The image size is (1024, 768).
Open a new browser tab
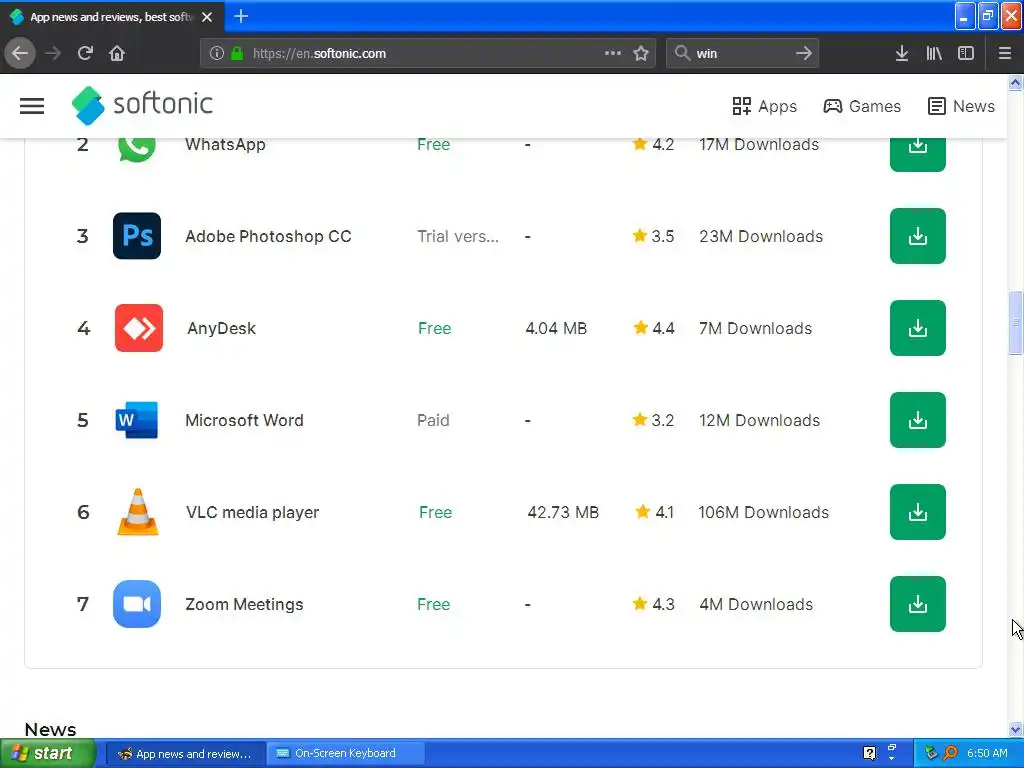[241, 16]
